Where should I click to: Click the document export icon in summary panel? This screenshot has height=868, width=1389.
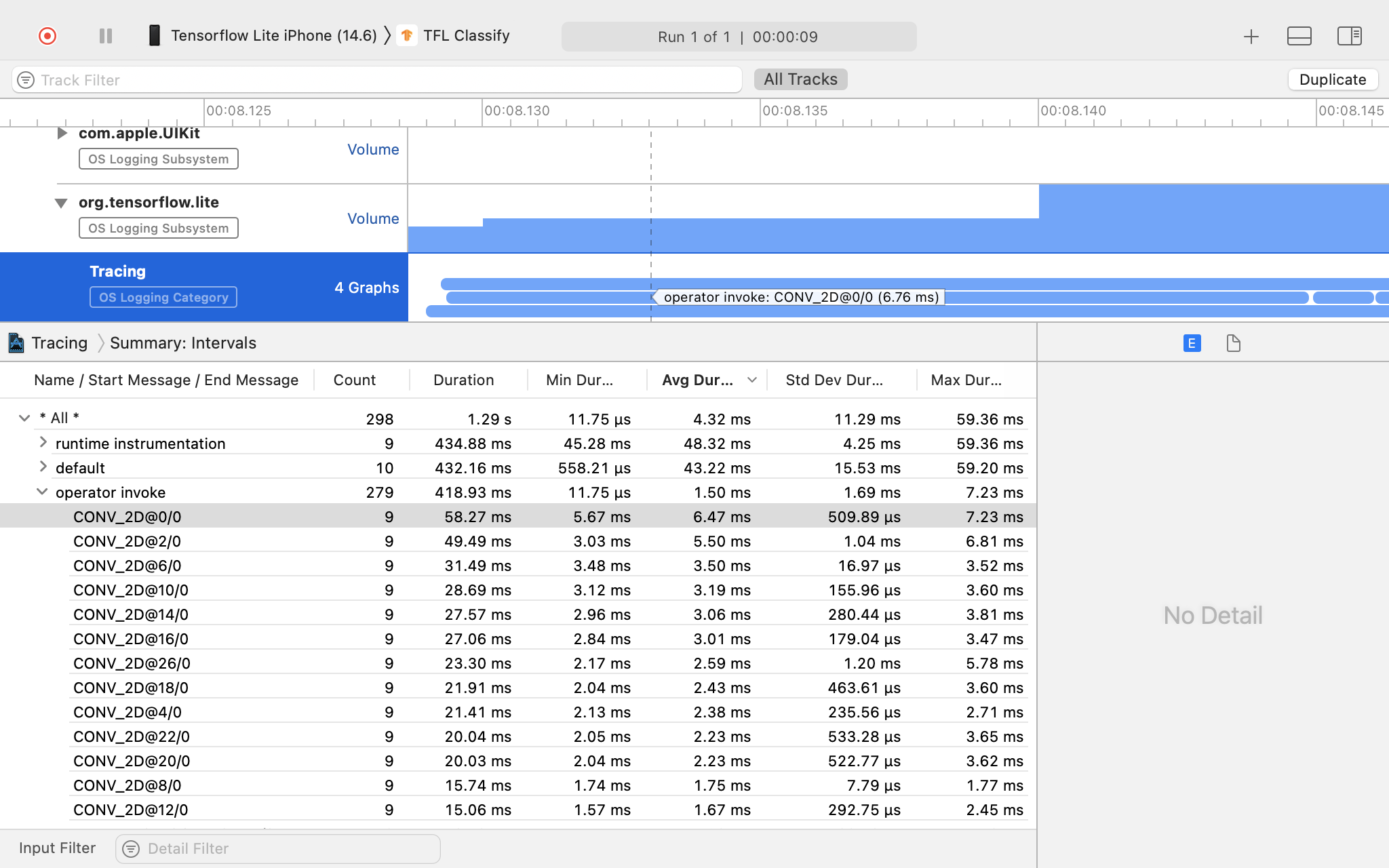tap(1232, 343)
